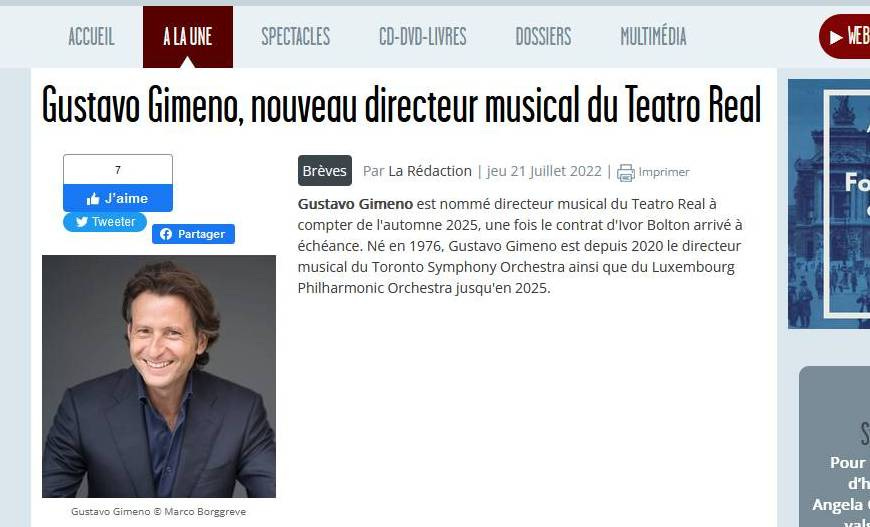Open the CD-DVD-Livres menu
This screenshot has height=527, width=870.
(423, 37)
